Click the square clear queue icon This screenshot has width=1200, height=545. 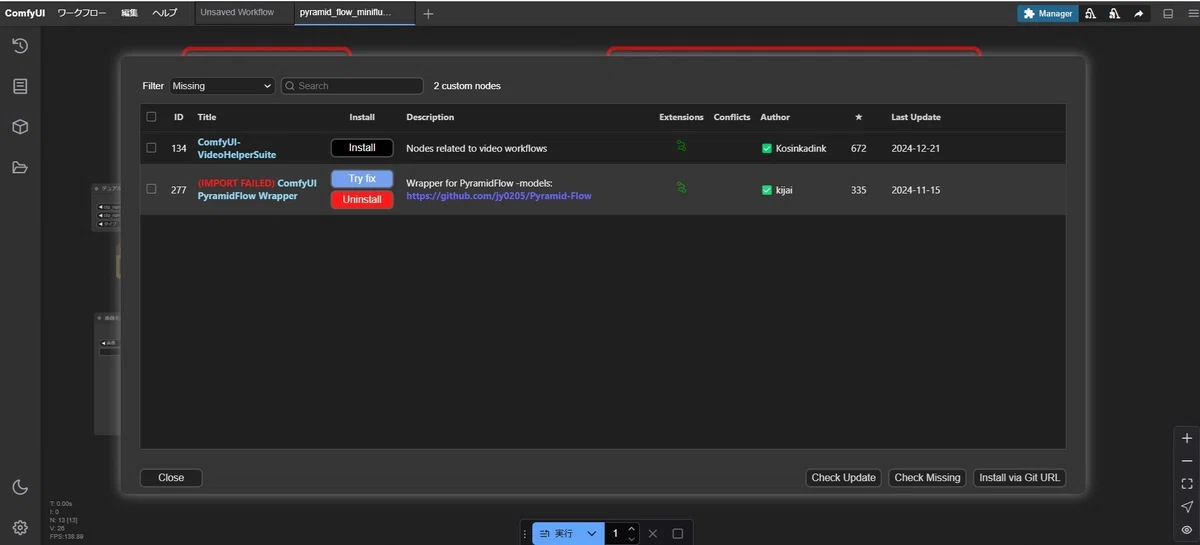point(677,534)
